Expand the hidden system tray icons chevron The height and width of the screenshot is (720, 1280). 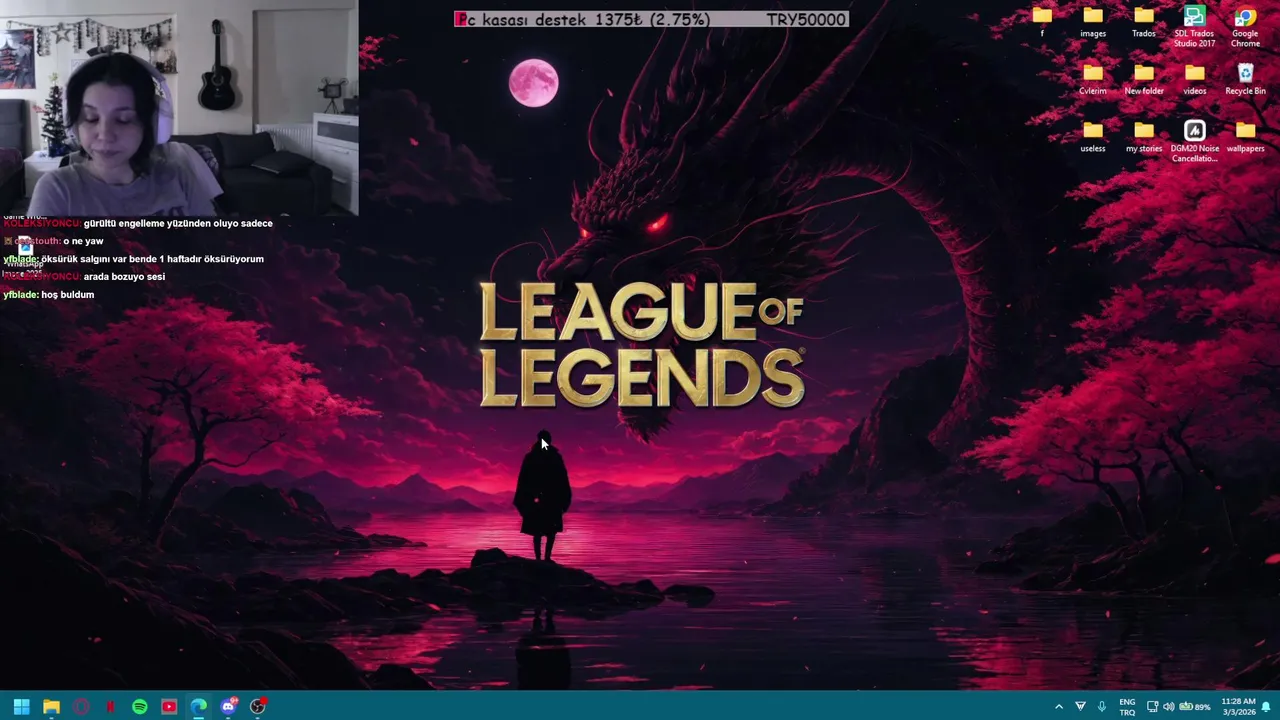[x=1059, y=707]
